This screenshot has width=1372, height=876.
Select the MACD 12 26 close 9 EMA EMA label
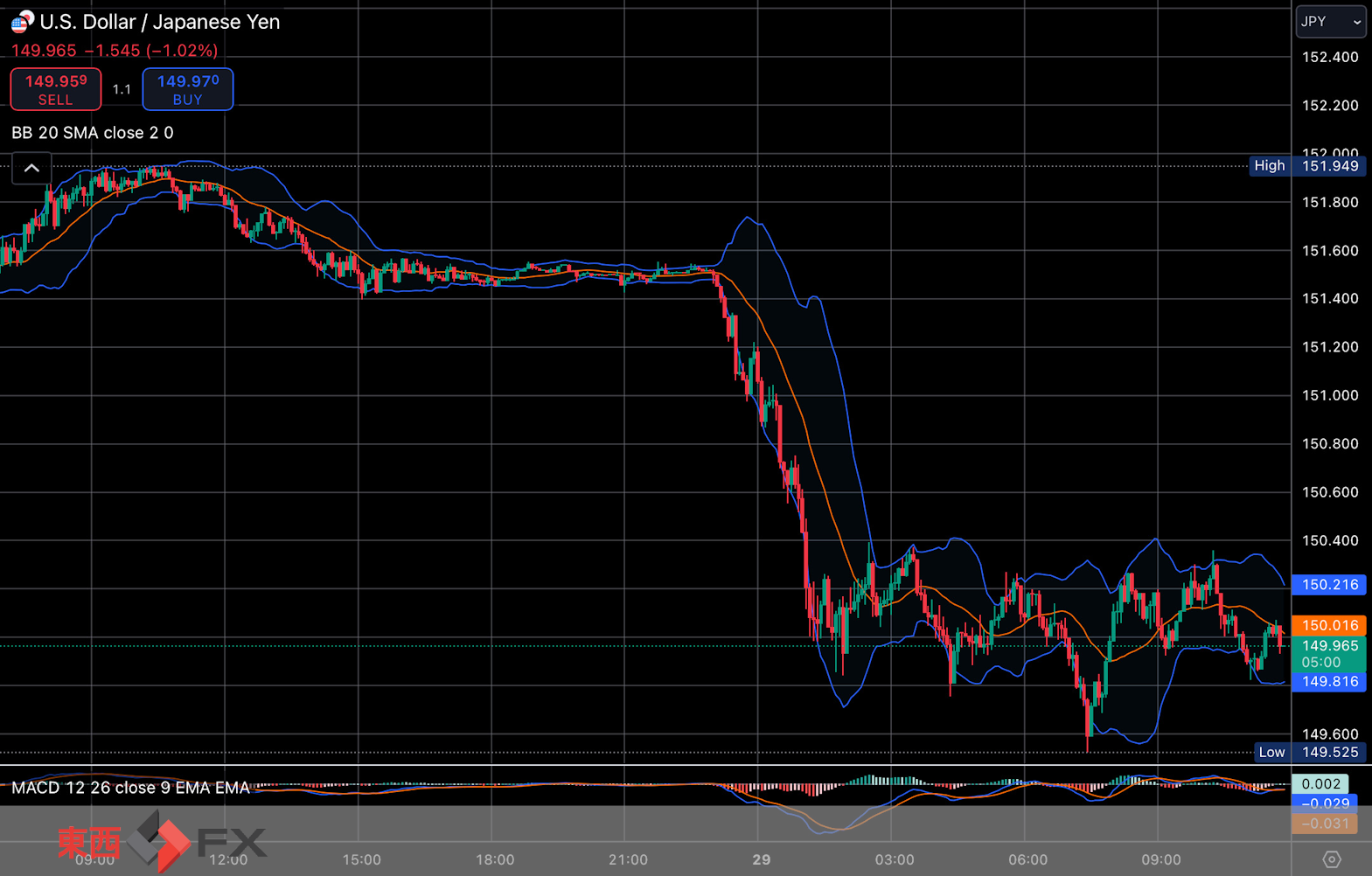(131, 788)
